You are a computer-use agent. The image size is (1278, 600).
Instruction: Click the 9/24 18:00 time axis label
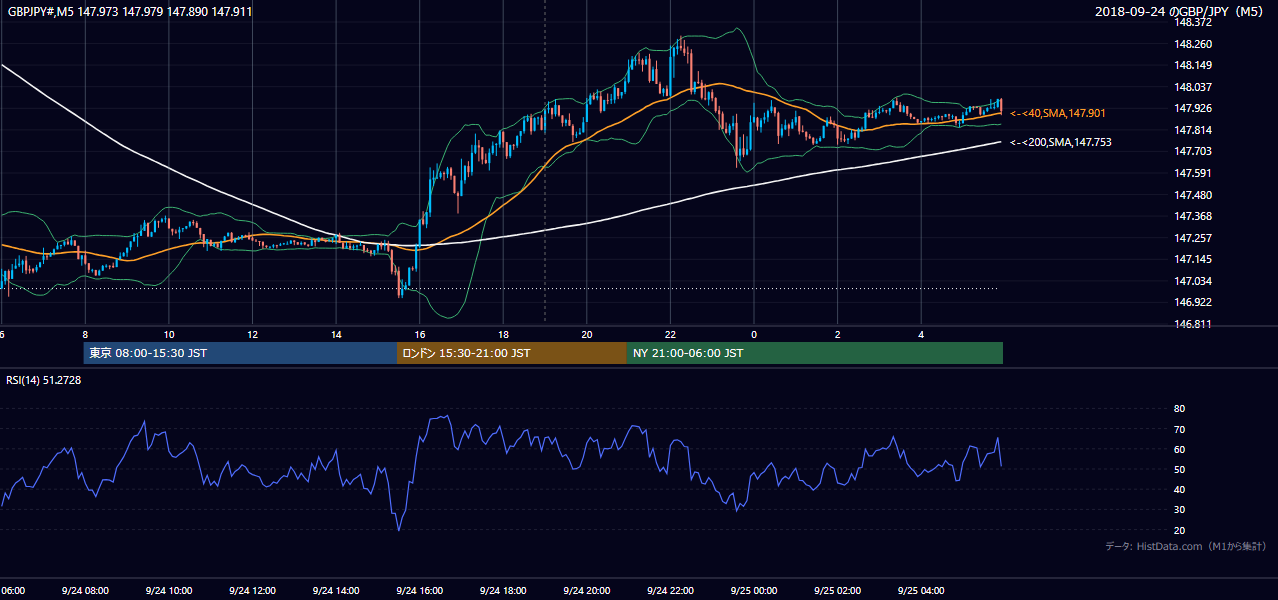pyautogui.click(x=503, y=591)
